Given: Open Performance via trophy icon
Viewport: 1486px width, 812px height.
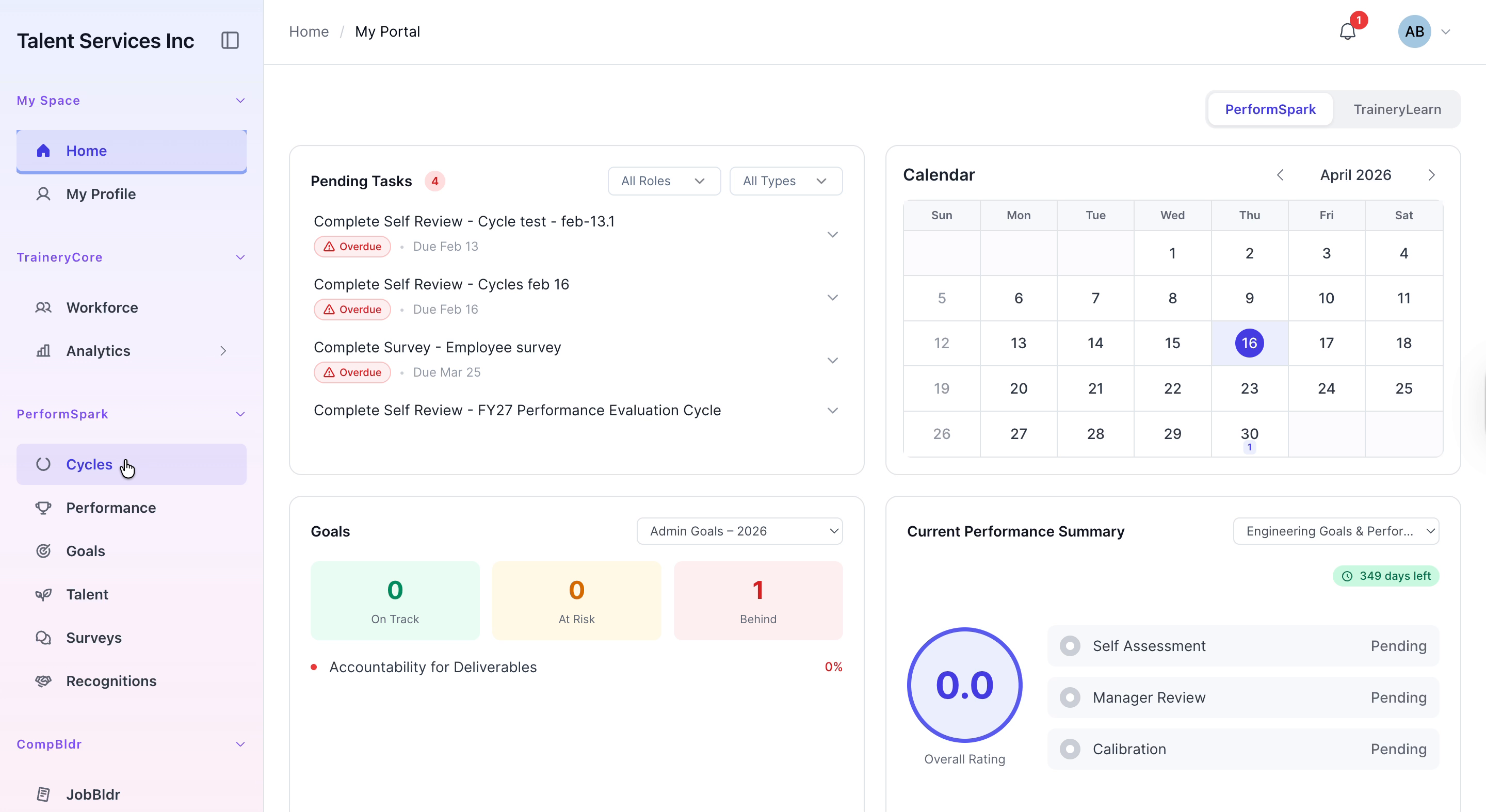Looking at the screenshot, I should (43, 508).
